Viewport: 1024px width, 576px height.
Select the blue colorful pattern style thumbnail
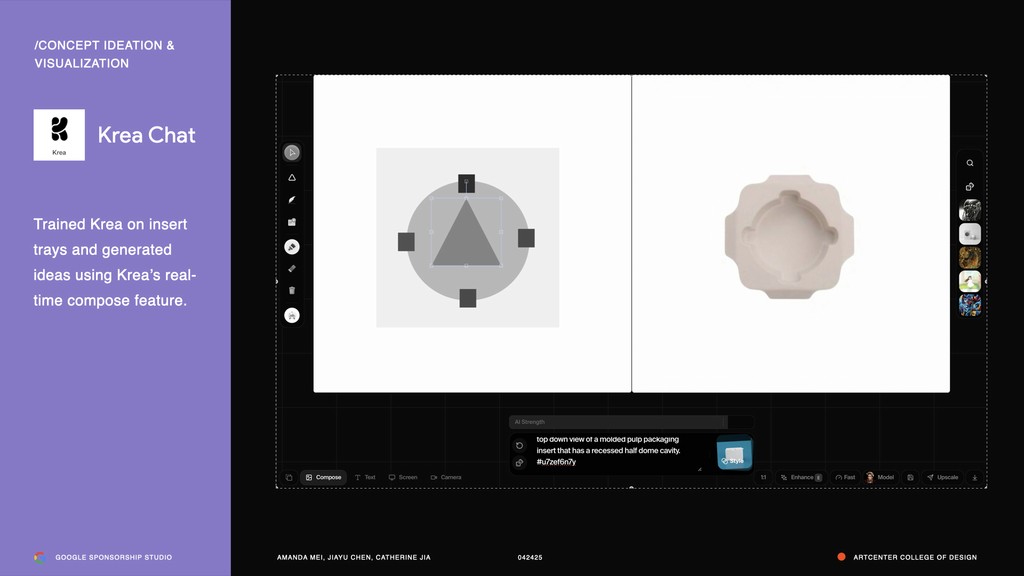point(970,305)
